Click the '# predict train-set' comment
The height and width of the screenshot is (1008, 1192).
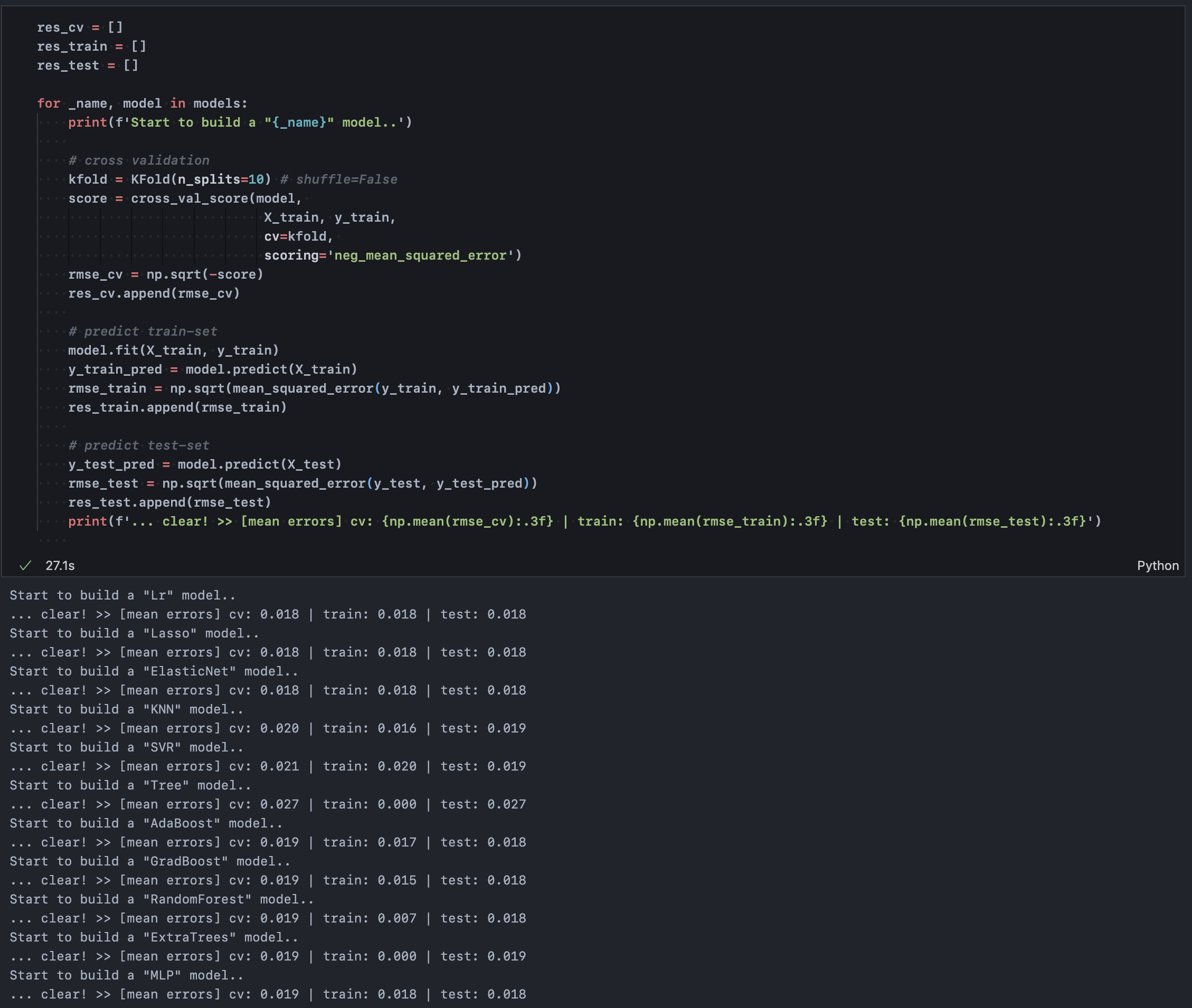pyautogui.click(x=143, y=331)
